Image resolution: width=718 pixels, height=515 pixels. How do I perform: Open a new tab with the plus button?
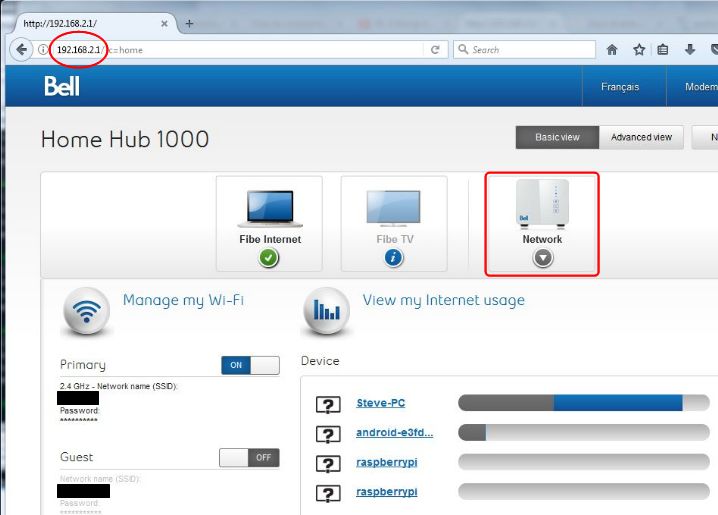(189, 23)
